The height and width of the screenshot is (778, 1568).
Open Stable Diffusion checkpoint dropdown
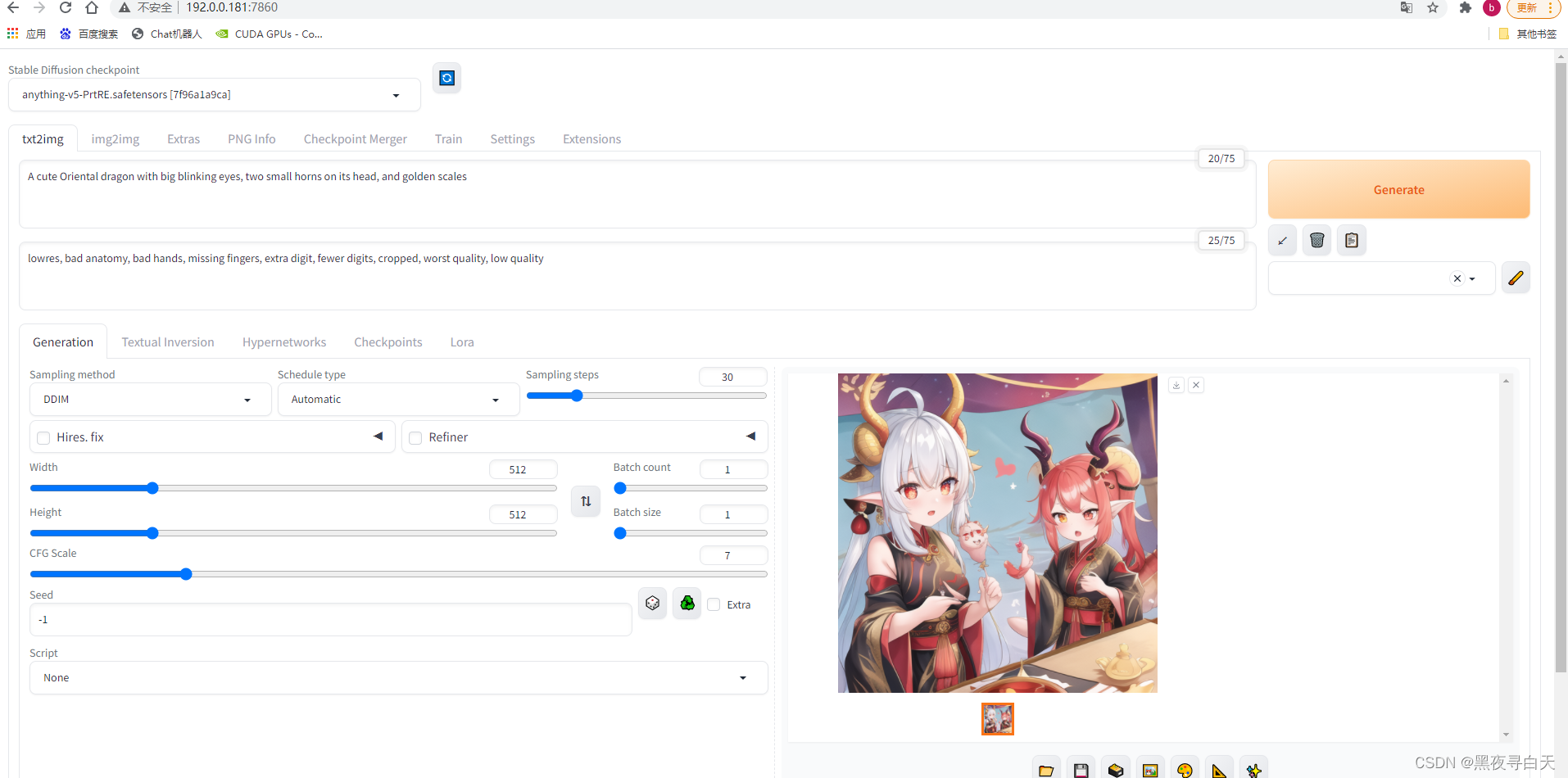(x=215, y=95)
